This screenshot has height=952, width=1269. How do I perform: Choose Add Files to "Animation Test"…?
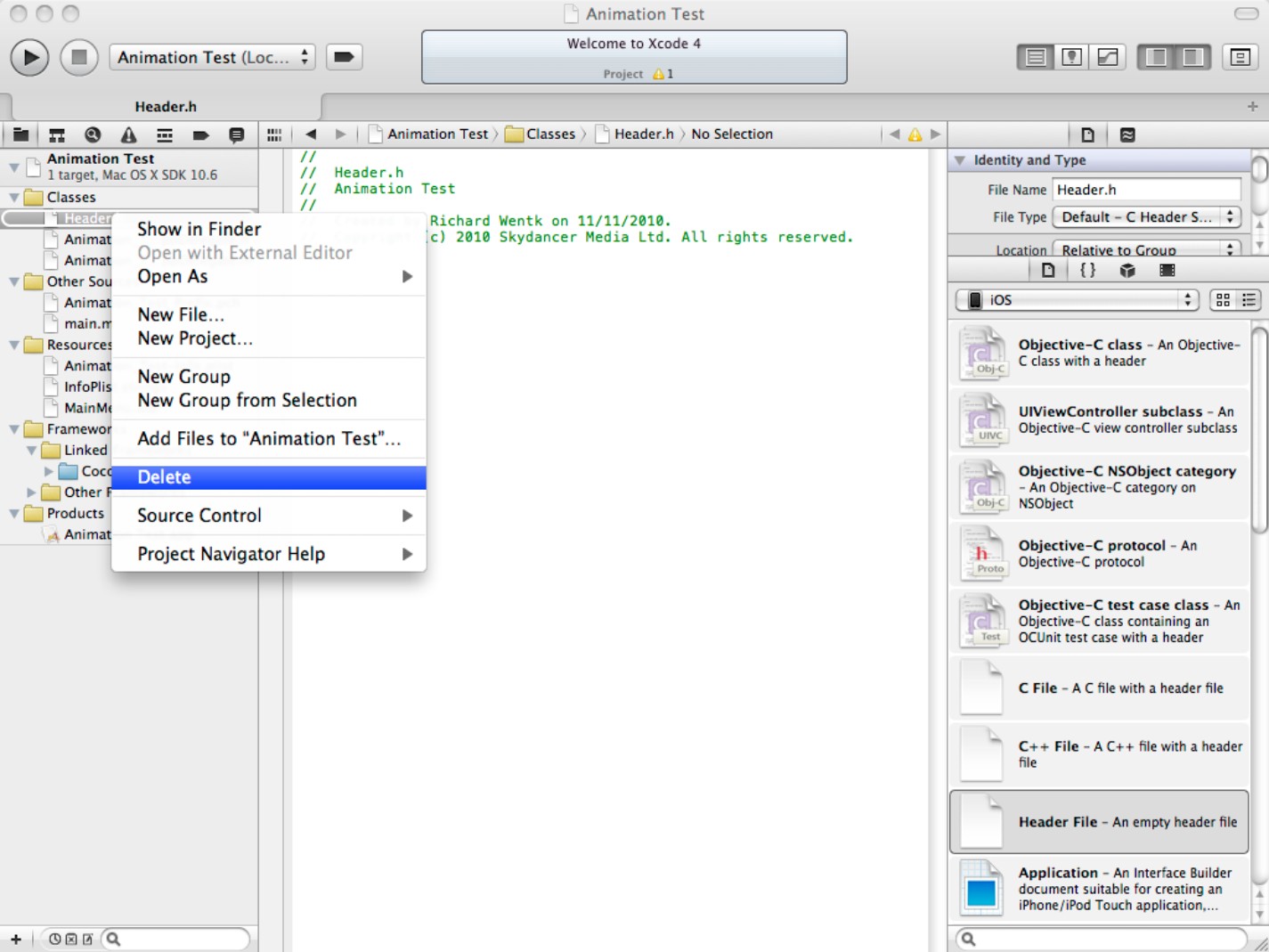(268, 438)
